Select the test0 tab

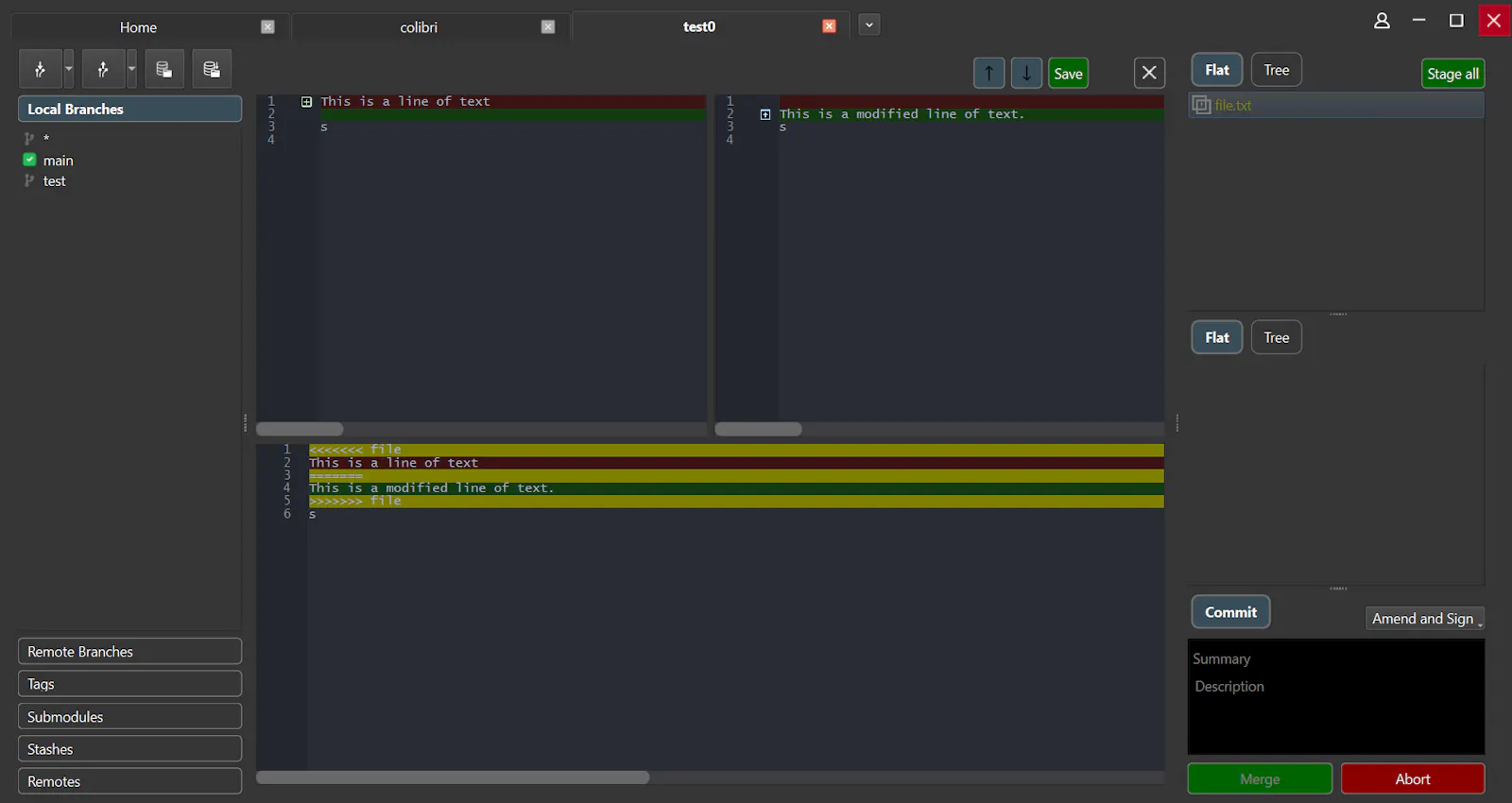[x=699, y=26]
